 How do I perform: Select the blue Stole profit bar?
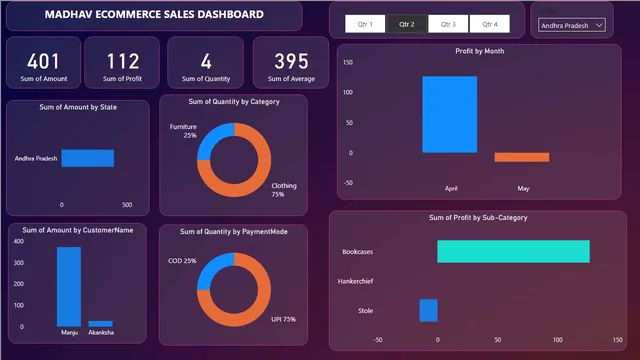pos(429,310)
